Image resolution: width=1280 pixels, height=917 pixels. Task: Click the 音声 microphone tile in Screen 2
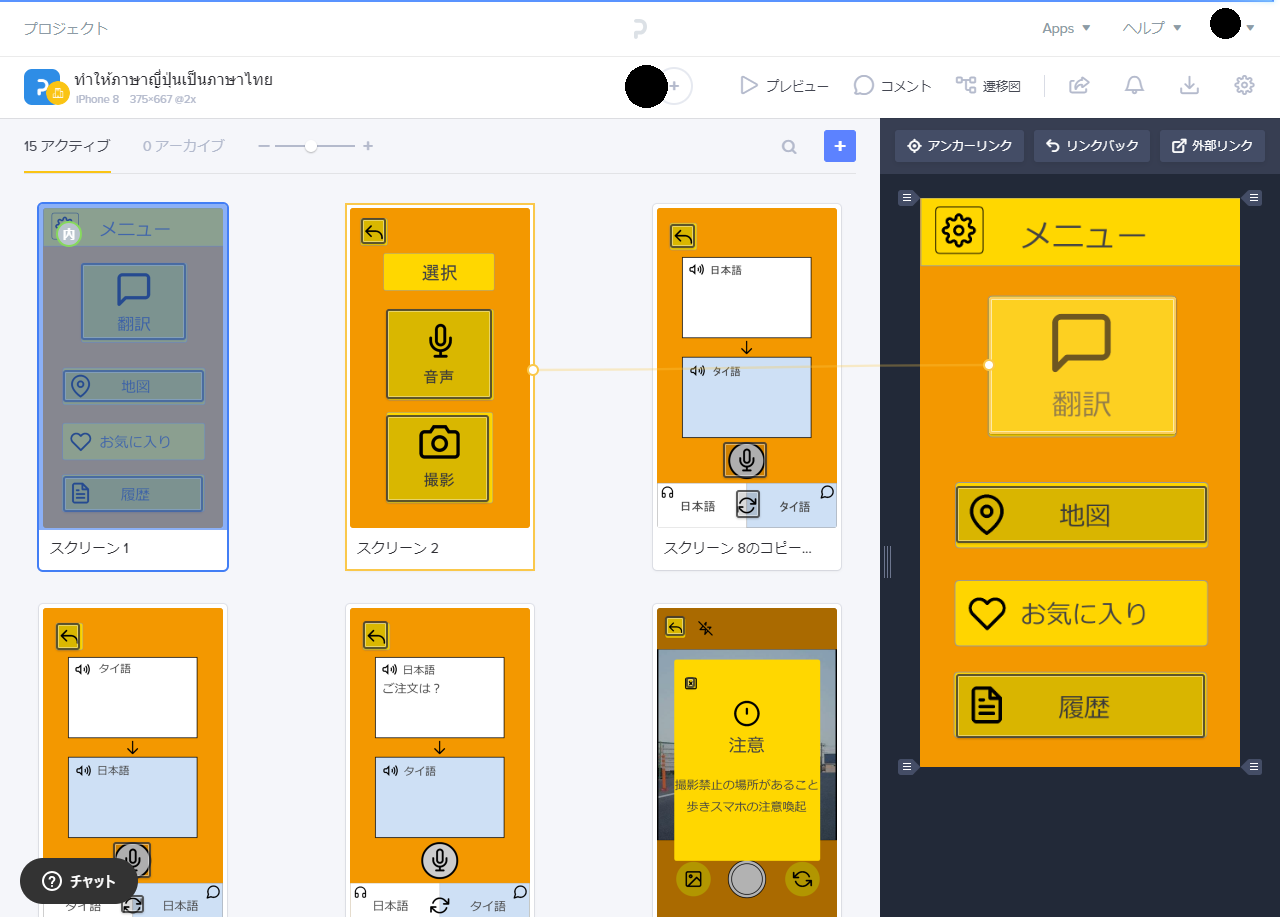point(439,355)
